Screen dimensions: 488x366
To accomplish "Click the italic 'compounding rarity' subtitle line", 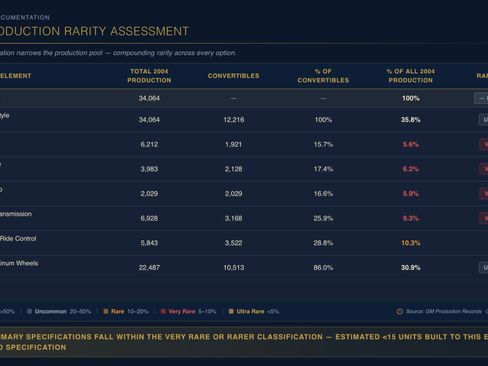I will point(118,53).
